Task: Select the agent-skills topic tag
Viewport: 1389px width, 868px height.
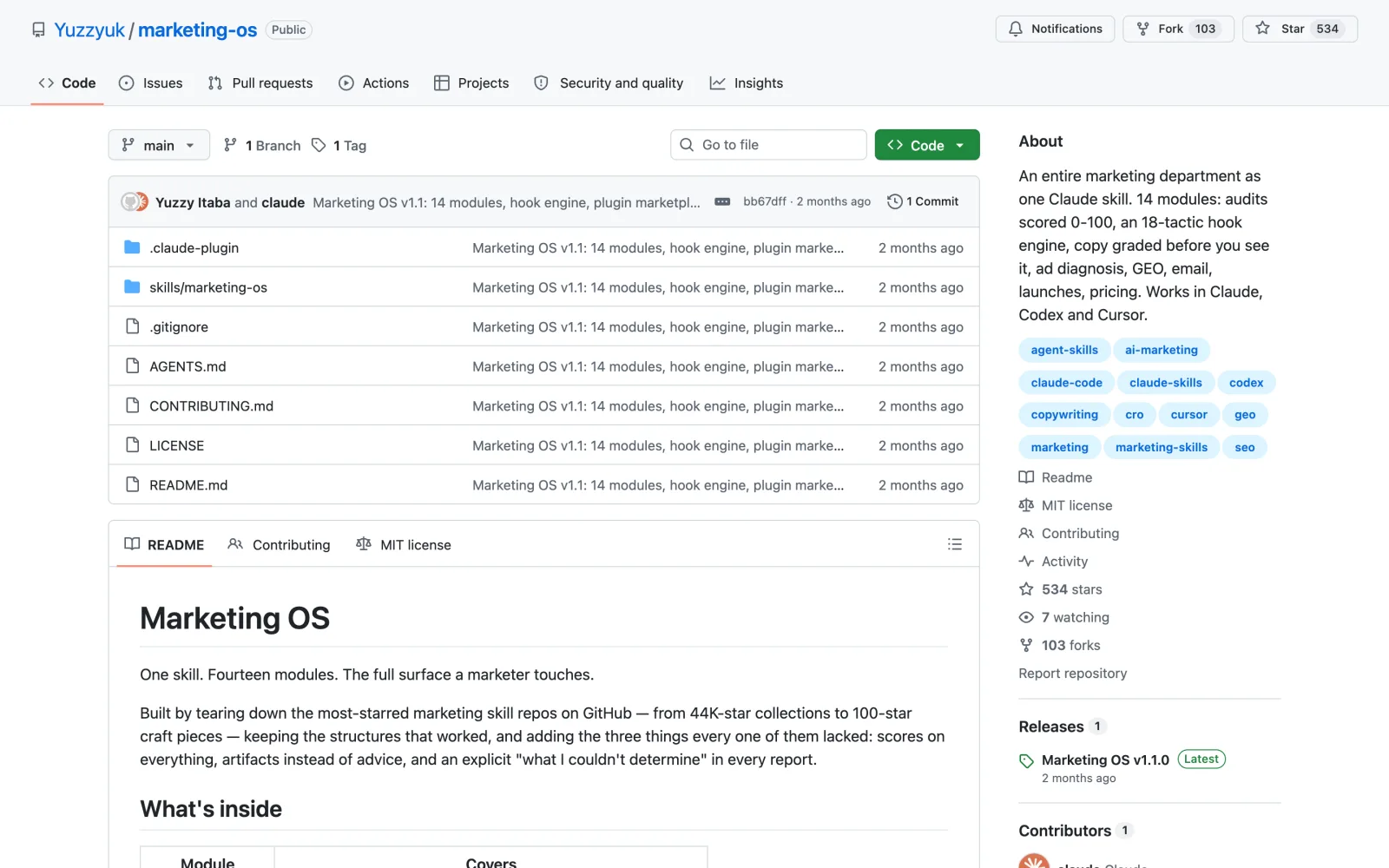Action: click(x=1064, y=350)
